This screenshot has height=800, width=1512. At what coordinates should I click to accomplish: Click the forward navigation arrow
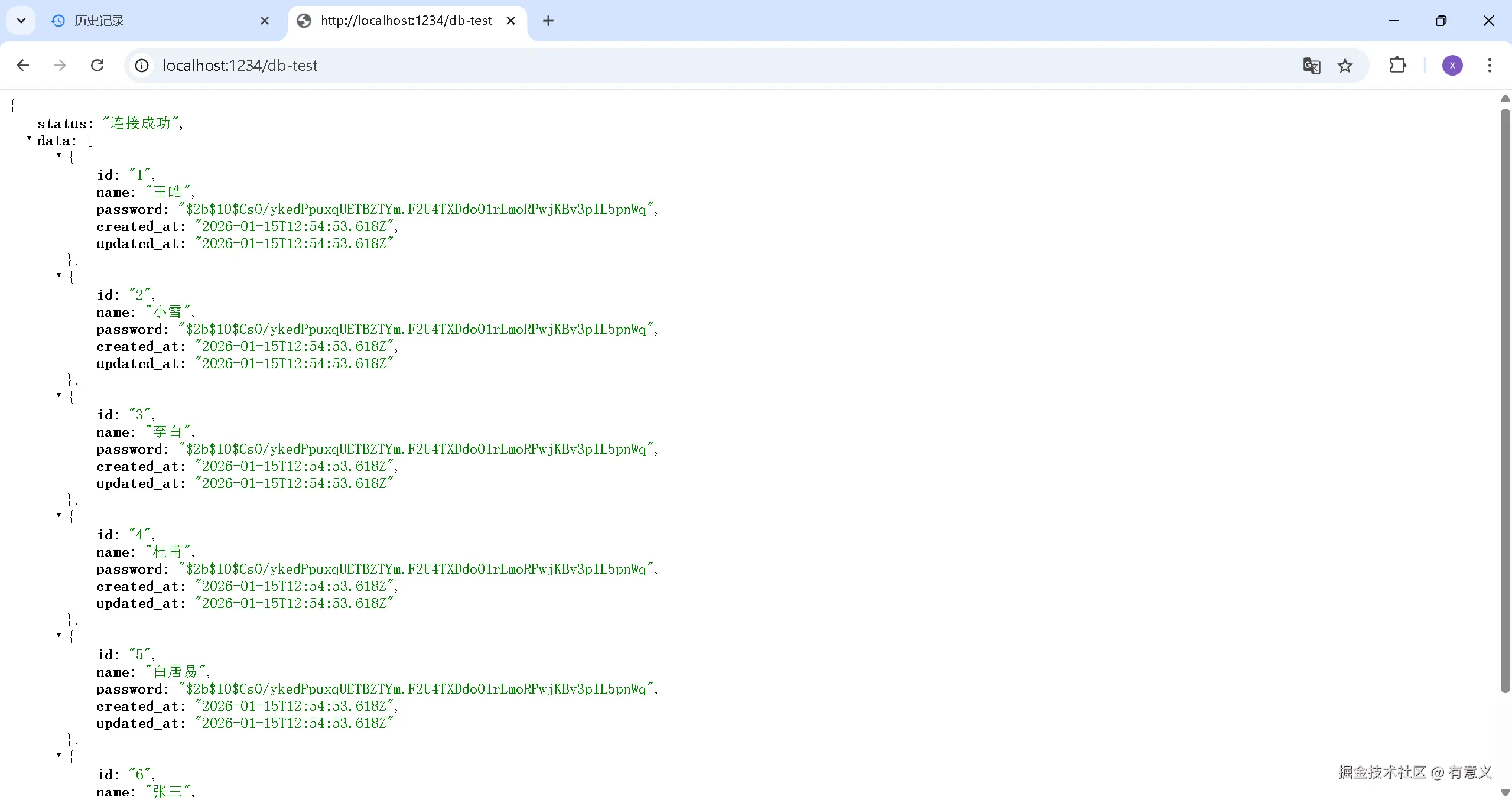coord(60,66)
